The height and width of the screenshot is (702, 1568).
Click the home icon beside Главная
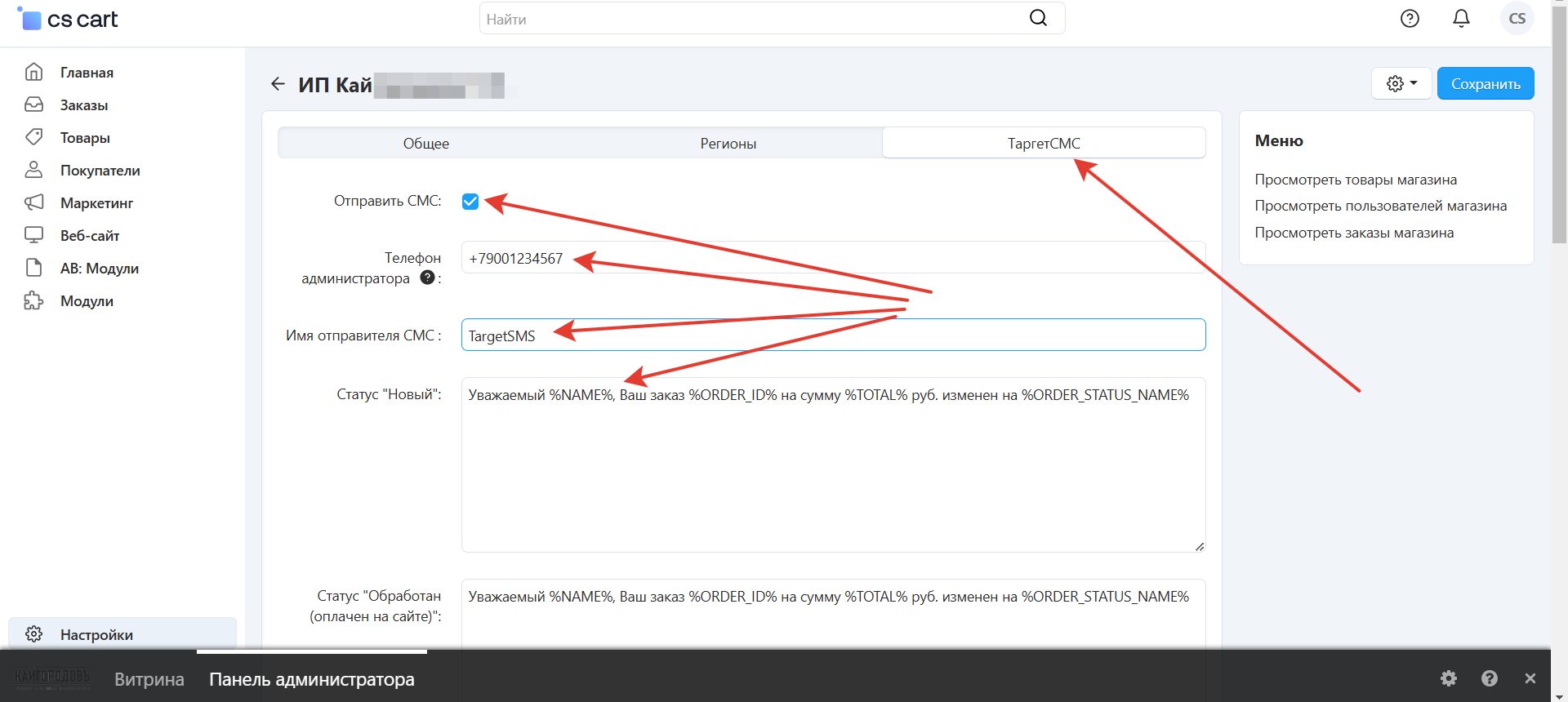coord(33,72)
